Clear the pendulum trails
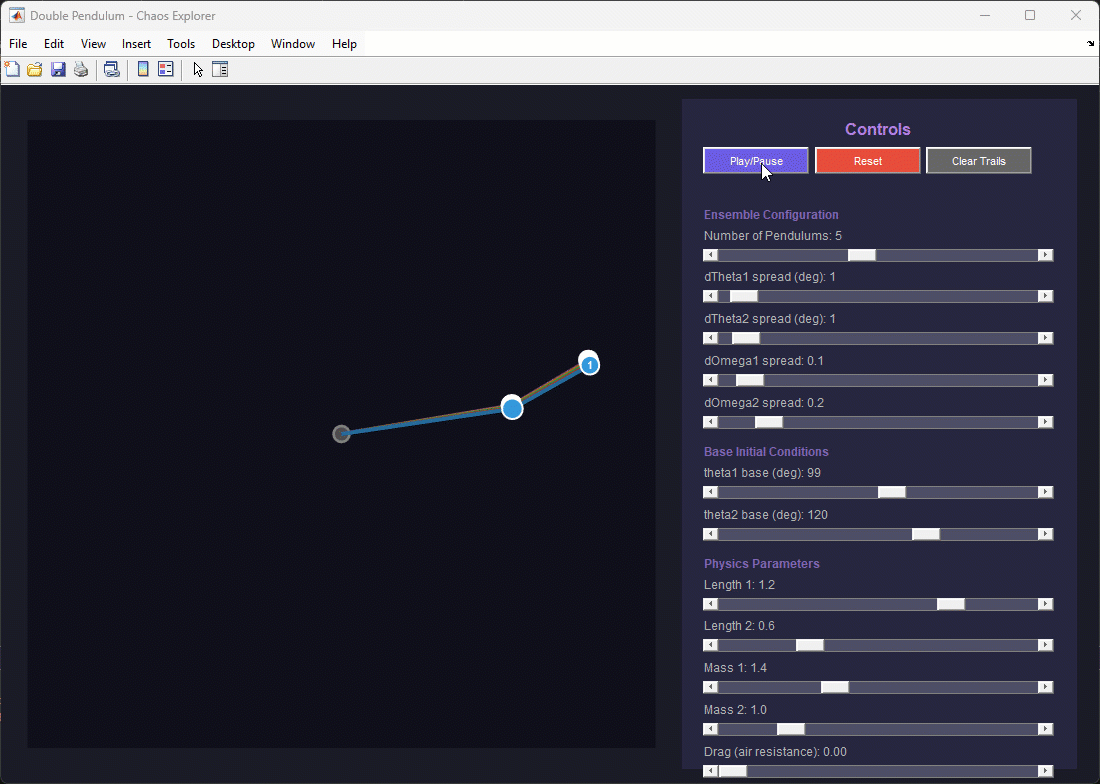Image resolution: width=1100 pixels, height=784 pixels. (x=978, y=160)
